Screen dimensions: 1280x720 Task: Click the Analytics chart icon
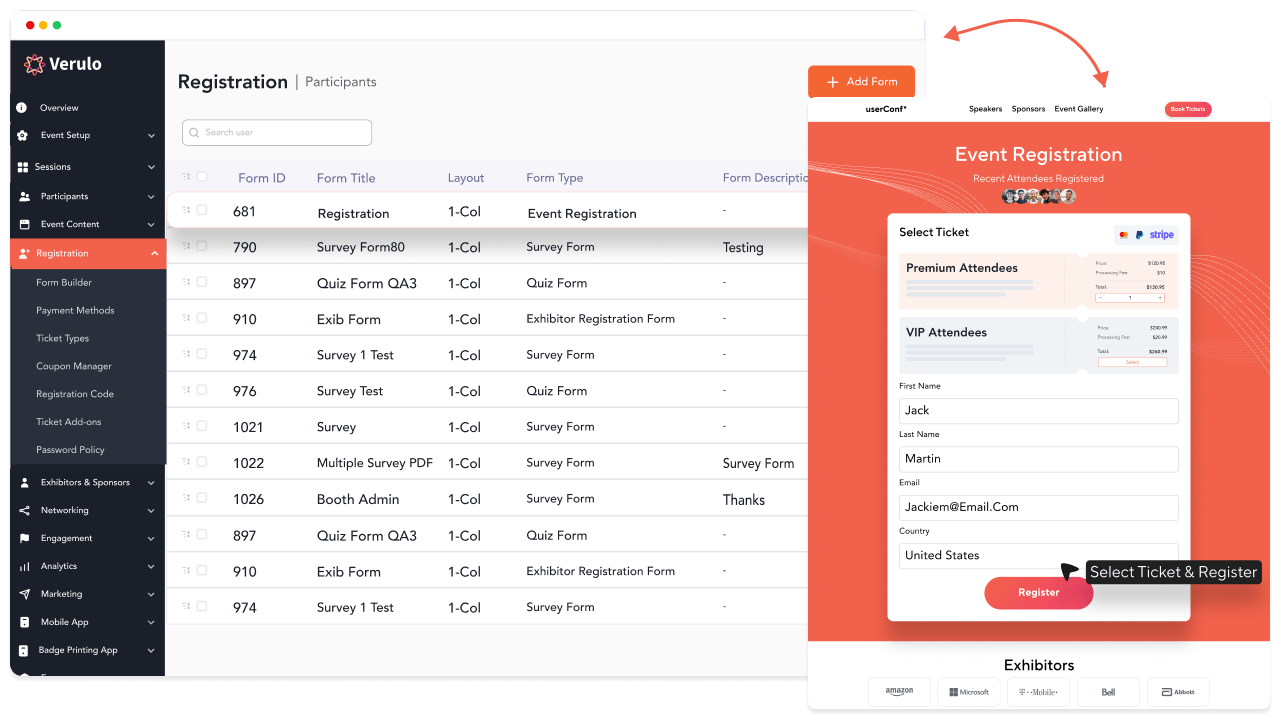pos(24,567)
